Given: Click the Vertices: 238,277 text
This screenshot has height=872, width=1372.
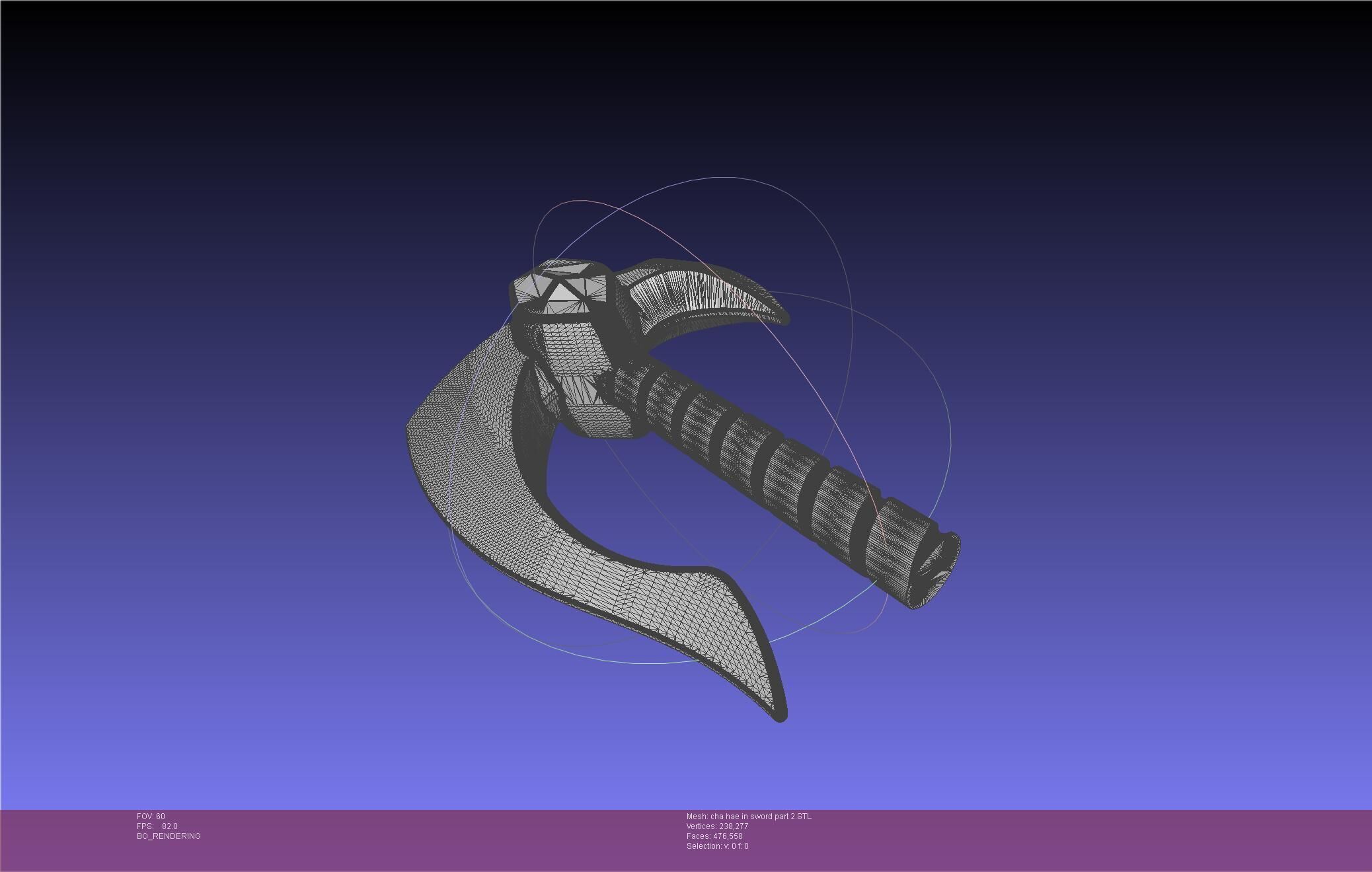Looking at the screenshot, I should (717, 826).
